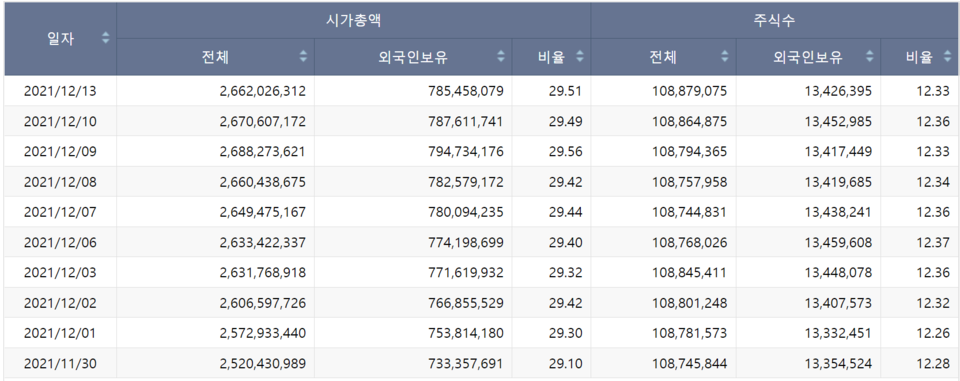Select the date cell 2021/11/30
Viewport: 960px width, 381px height.
pyautogui.click(x=60, y=364)
